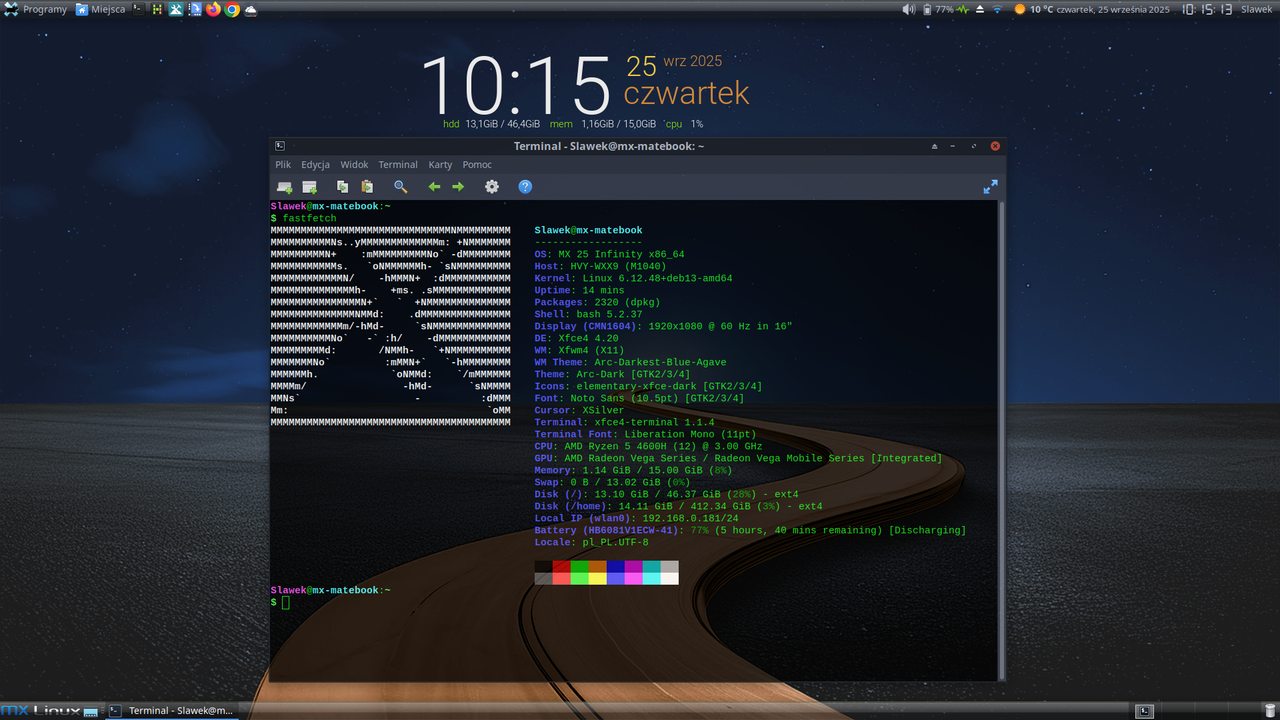Open the Slawek user menu
The image size is (1280, 720).
(x=1257, y=9)
